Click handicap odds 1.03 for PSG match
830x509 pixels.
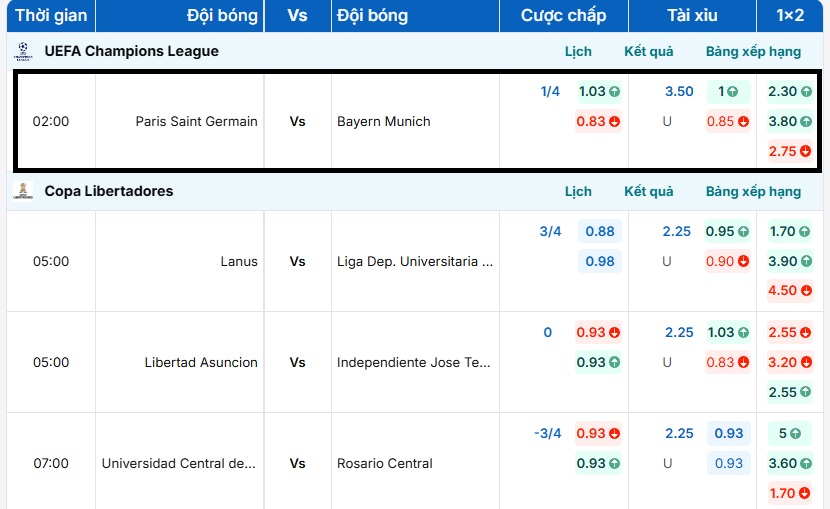tap(599, 92)
